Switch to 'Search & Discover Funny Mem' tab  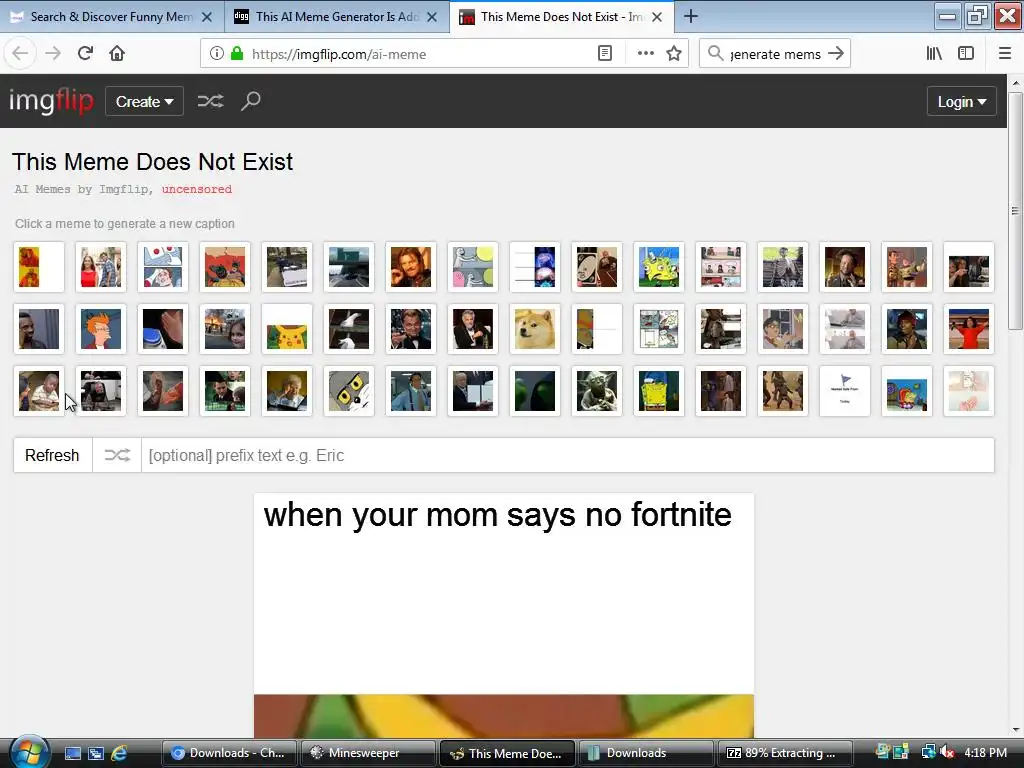pyautogui.click(x=112, y=16)
